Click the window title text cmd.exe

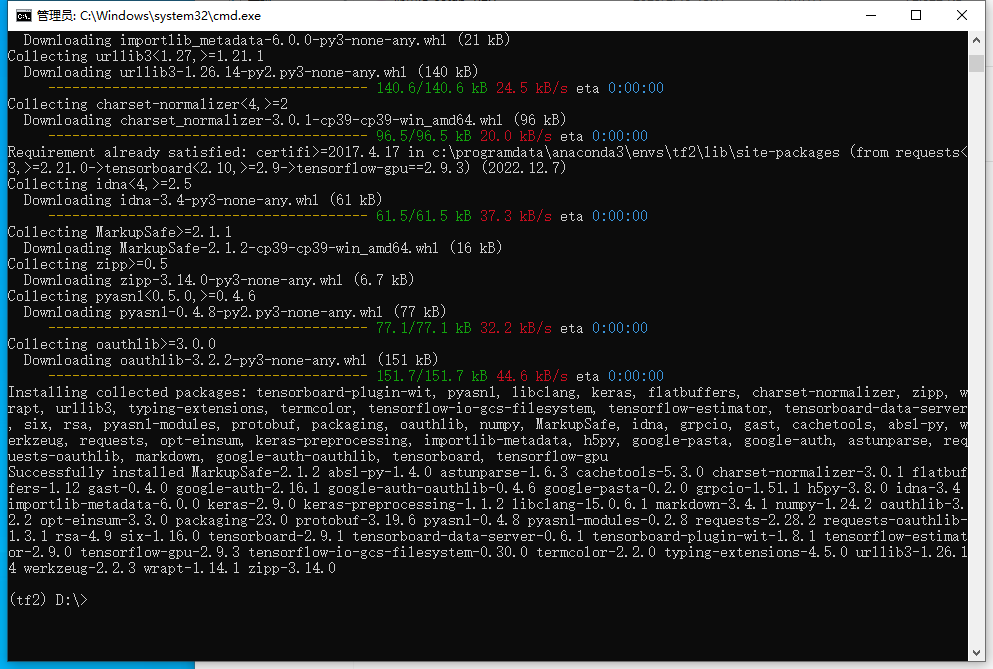coord(149,16)
